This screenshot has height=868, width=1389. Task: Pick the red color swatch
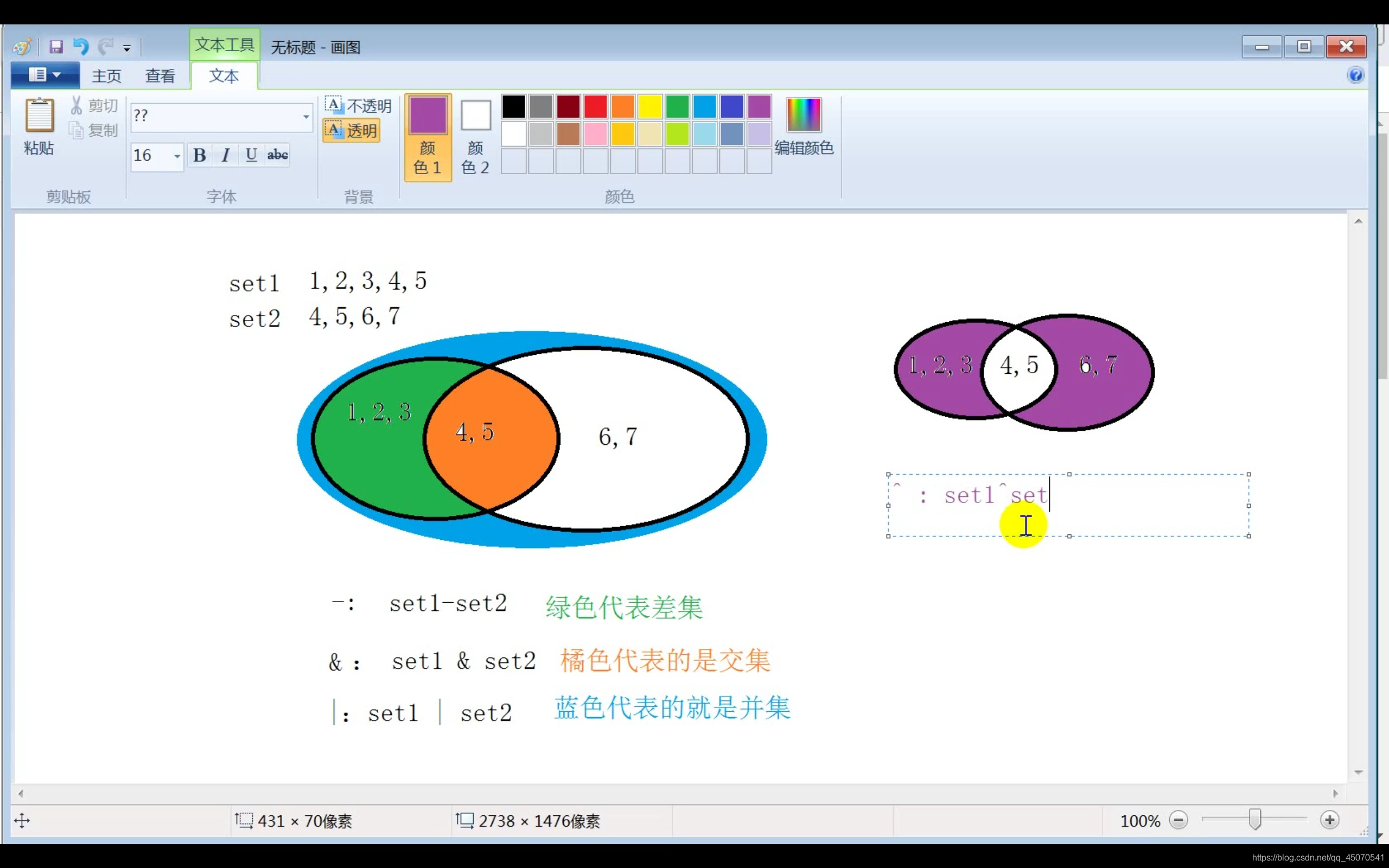point(595,107)
